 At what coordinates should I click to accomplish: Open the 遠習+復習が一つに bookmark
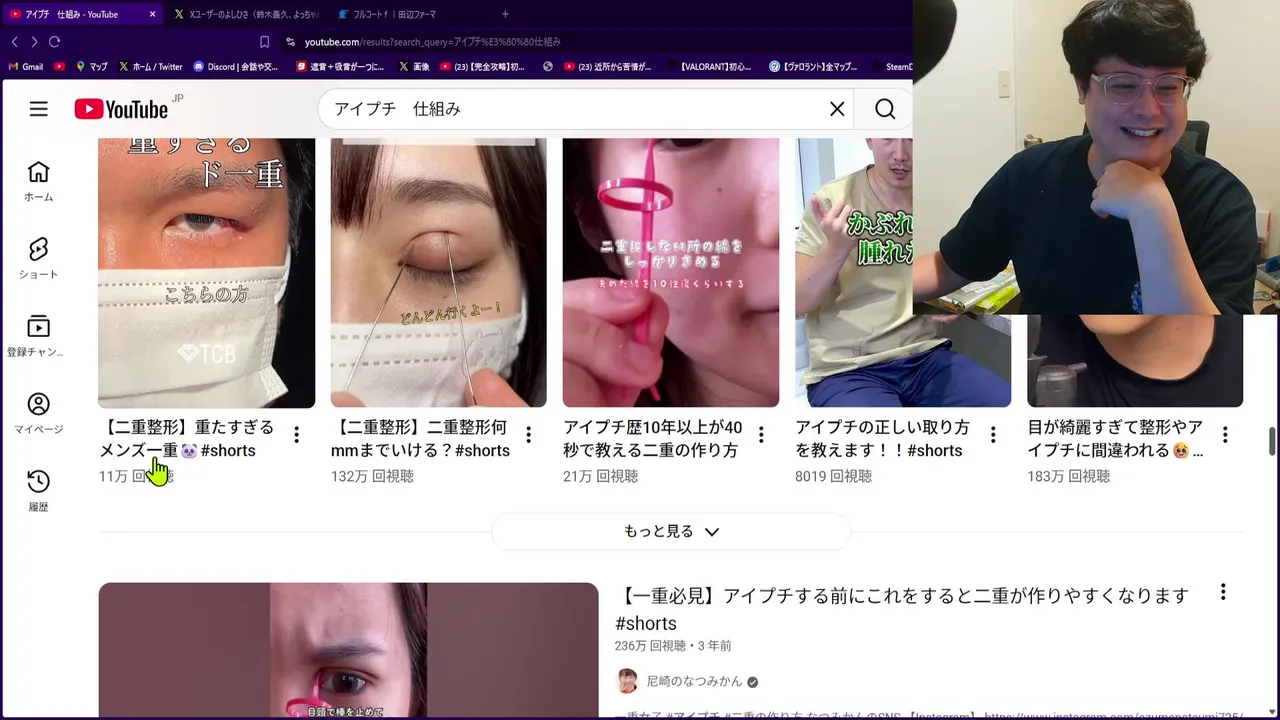coord(340,67)
